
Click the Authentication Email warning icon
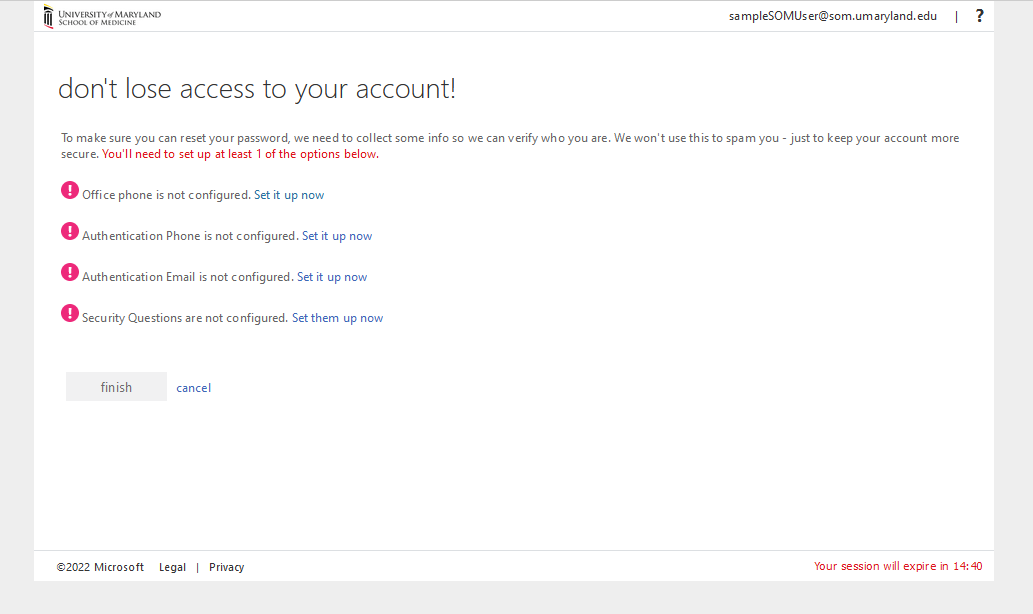coord(70,272)
